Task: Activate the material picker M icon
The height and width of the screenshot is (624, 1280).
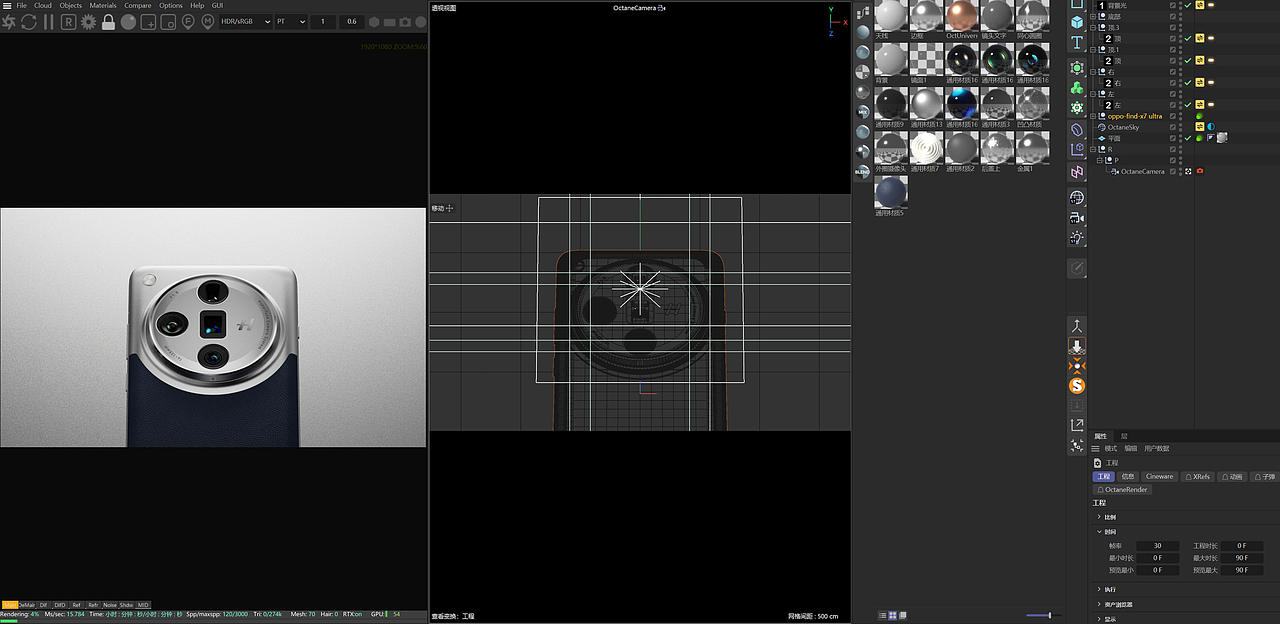Action: point(208,21)
